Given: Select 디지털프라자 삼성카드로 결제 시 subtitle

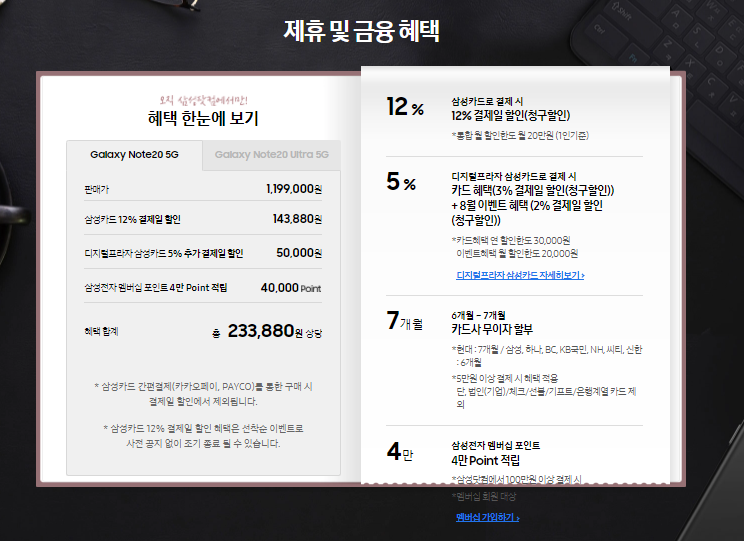Looking at the screenshot, I should [x=513, y=176].
